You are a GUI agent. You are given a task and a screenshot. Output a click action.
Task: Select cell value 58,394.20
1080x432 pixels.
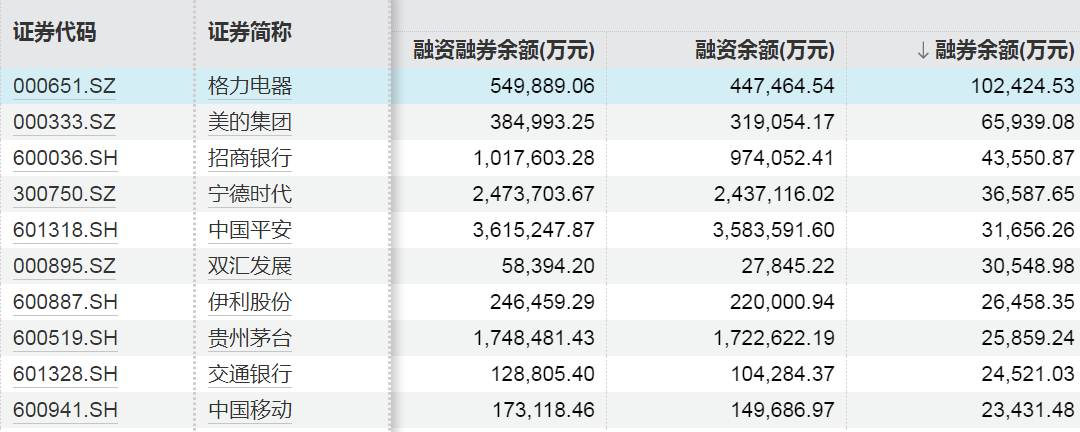click(x=548, y=266)
